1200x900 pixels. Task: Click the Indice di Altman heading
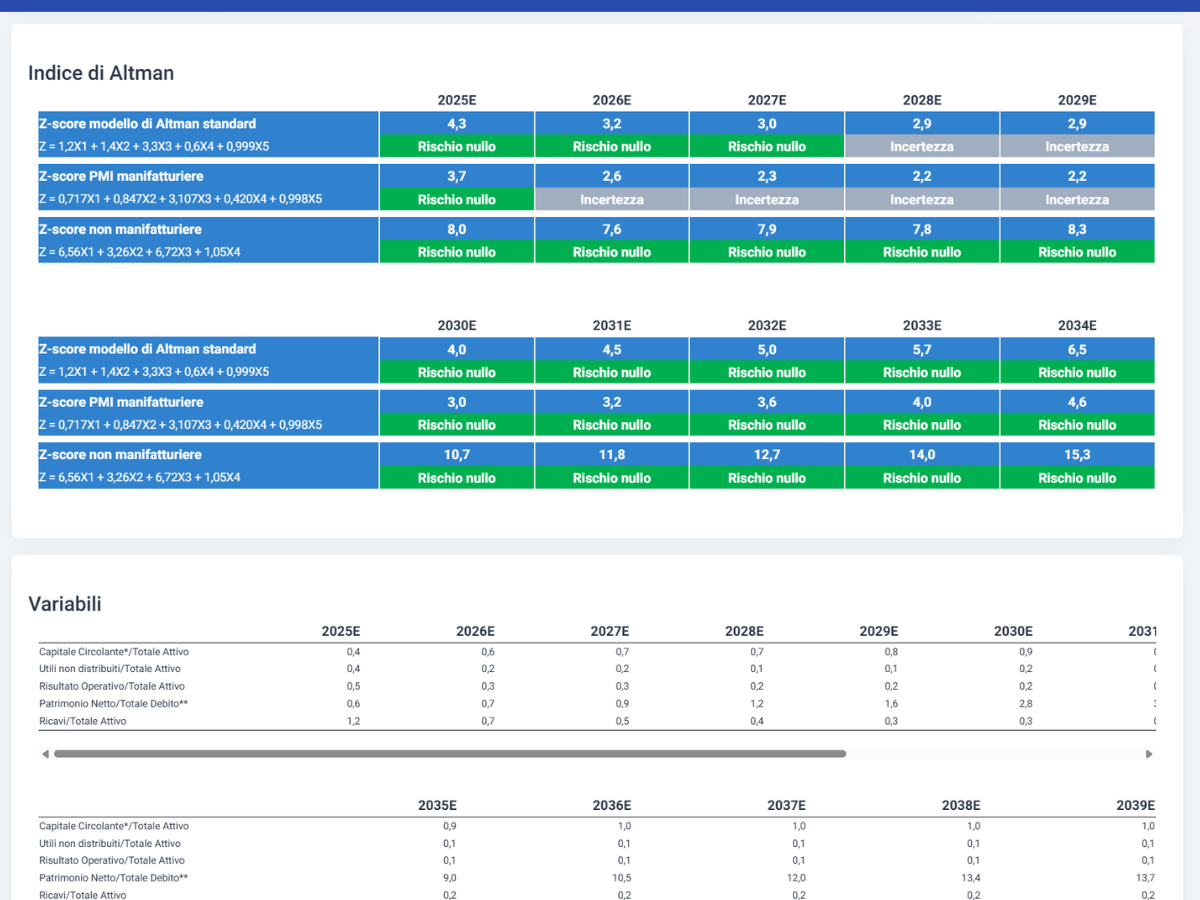101,72
